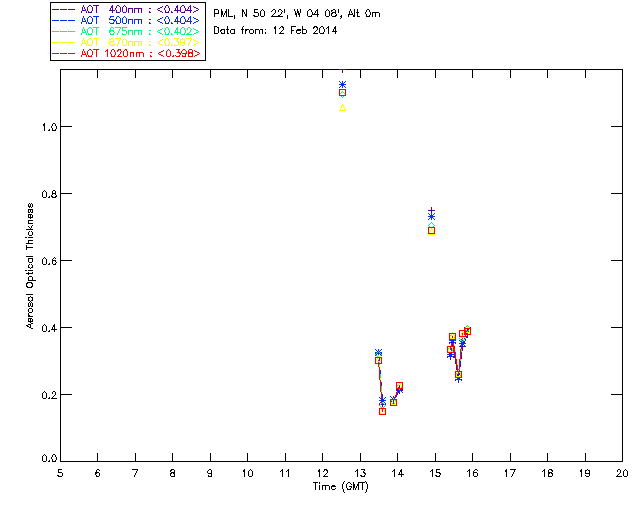Click the x-axis tick label 9

click(210, 473)
